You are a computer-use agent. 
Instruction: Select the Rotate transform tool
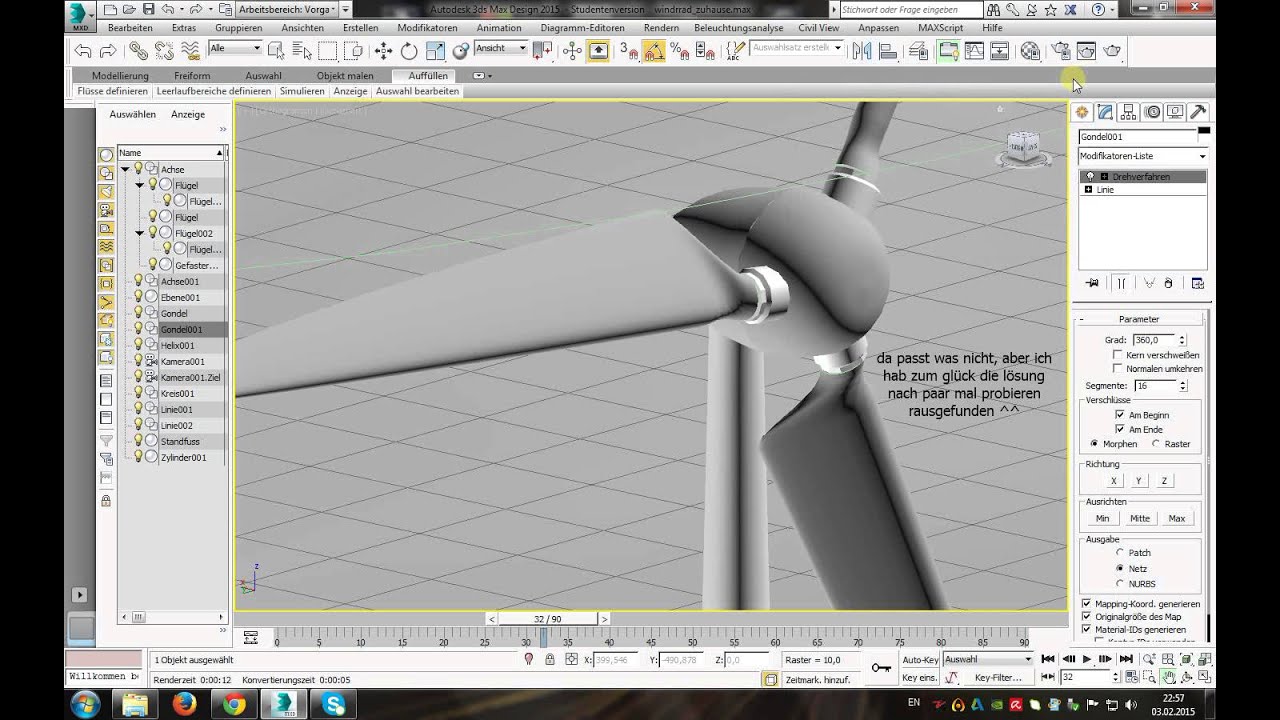(x=409, y=51)
